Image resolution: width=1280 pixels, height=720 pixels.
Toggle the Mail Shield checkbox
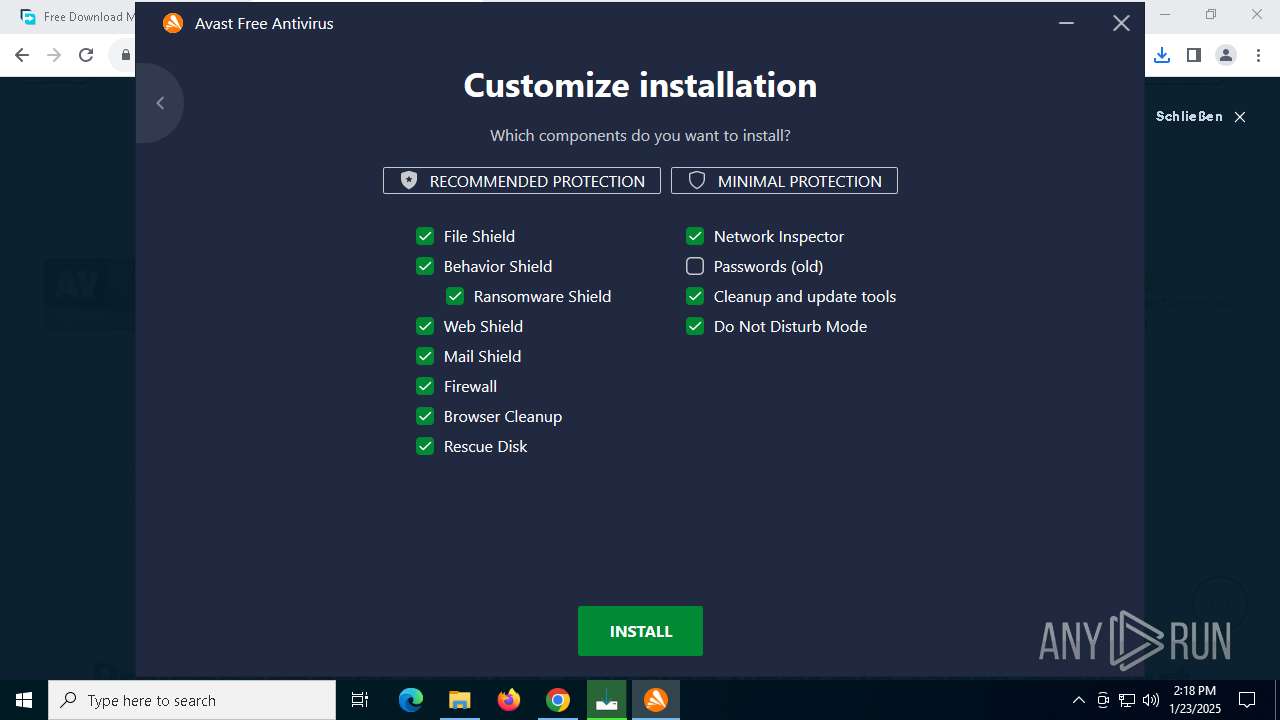[425, 356]
